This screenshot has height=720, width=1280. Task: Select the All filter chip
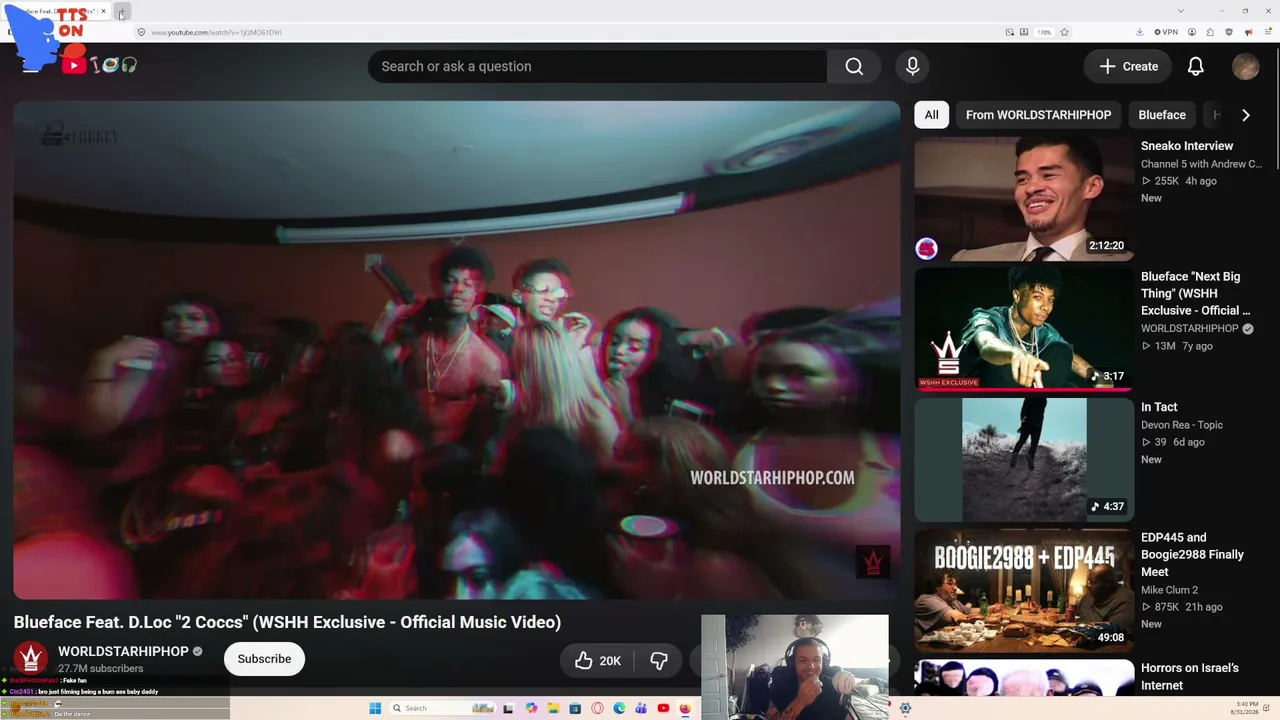(931, 115)
